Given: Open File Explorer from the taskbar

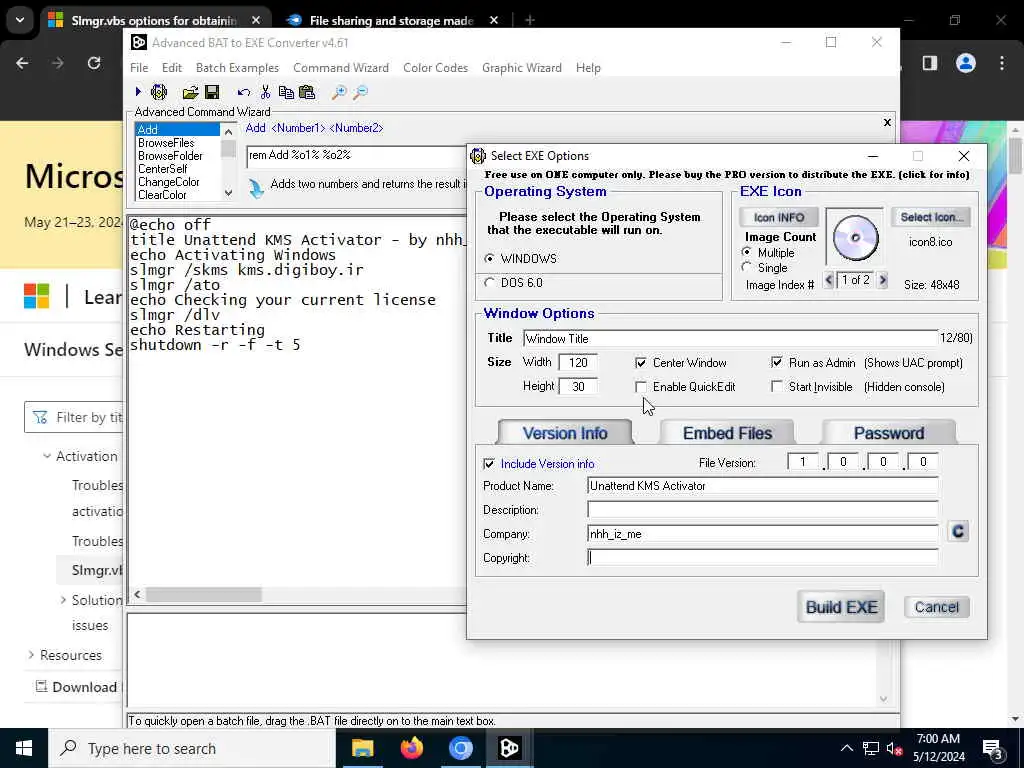Looking at the screenshot, I should (362, 748).
